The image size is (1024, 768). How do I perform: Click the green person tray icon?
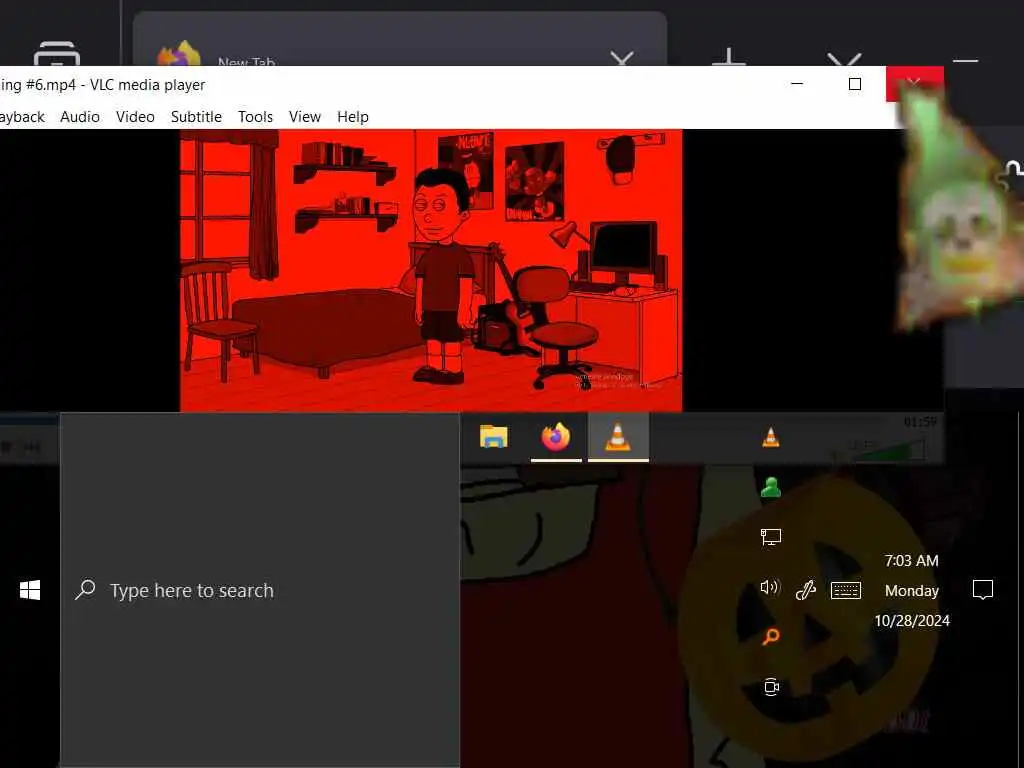tap(771, 487)
